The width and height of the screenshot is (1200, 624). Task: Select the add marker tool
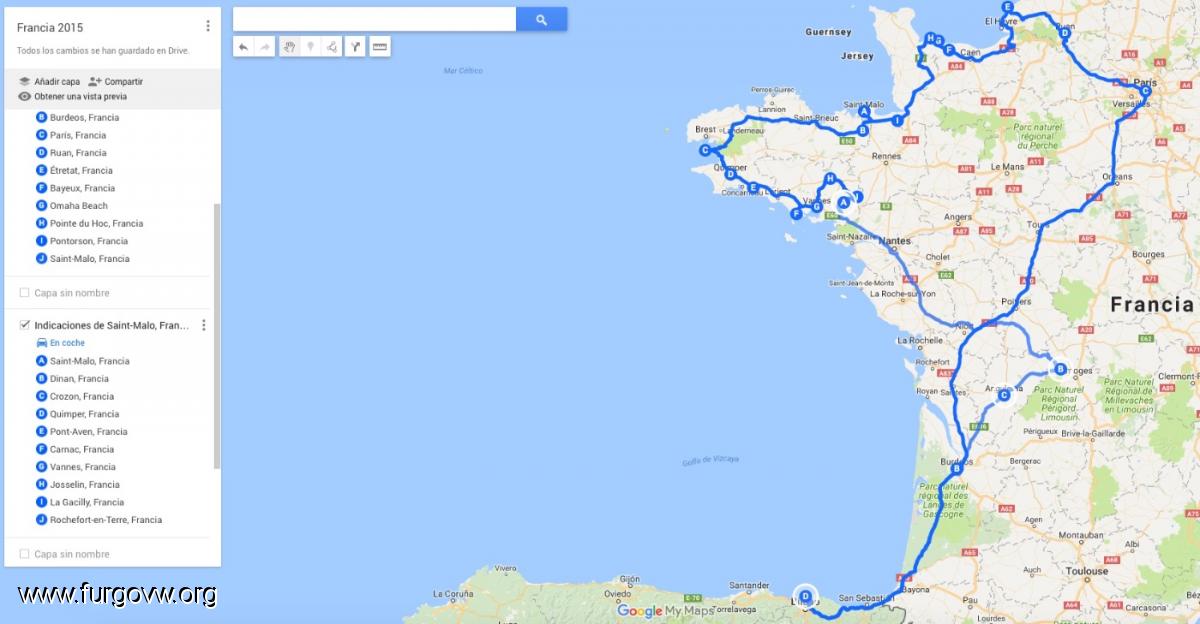[310, 46]
